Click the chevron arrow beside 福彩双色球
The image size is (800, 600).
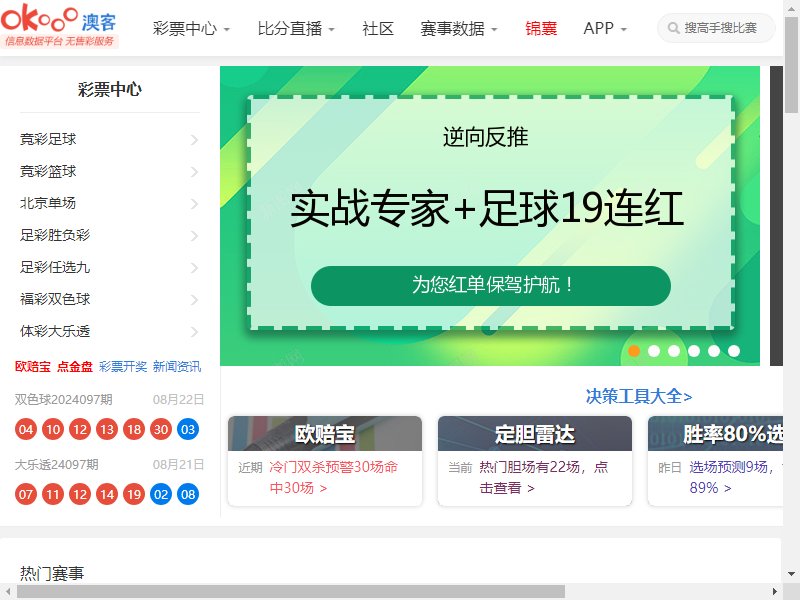pos(194,299)
